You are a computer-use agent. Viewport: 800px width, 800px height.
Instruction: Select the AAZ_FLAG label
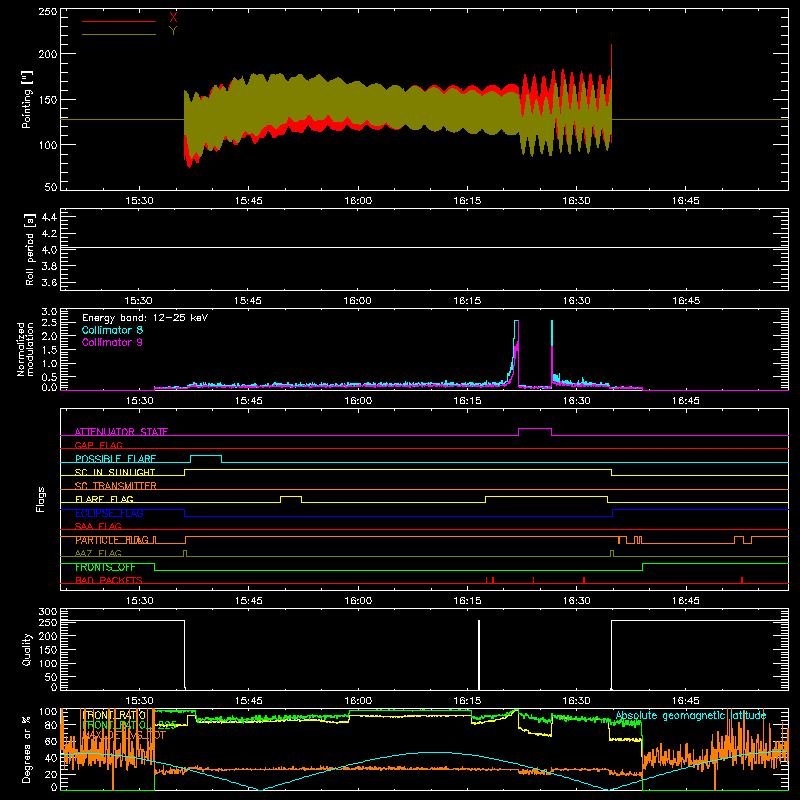pos(98,553)
